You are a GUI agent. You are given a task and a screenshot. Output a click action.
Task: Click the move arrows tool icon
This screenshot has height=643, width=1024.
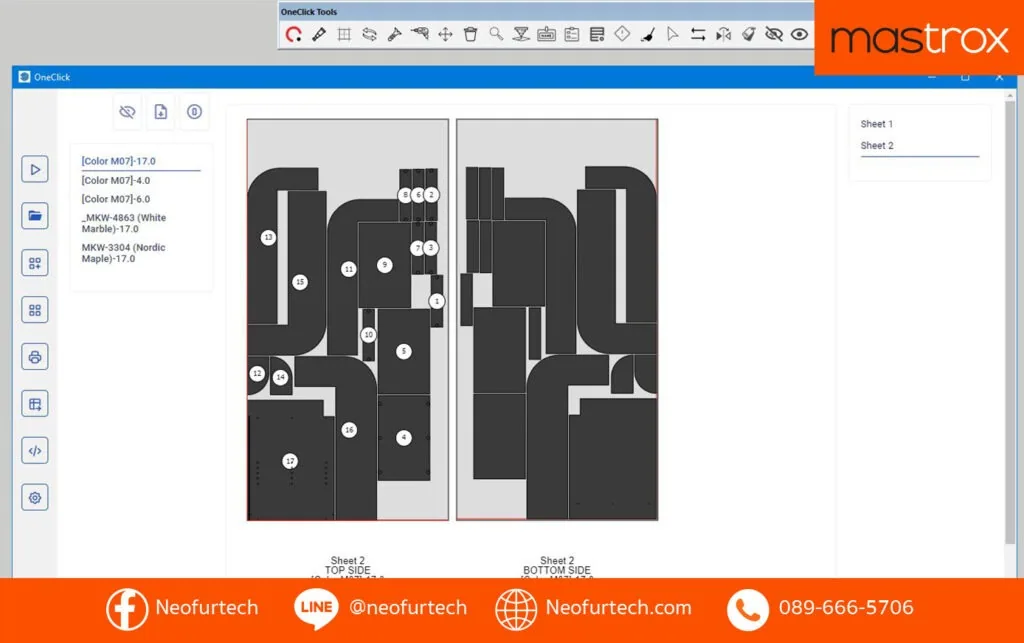point(445,34)
